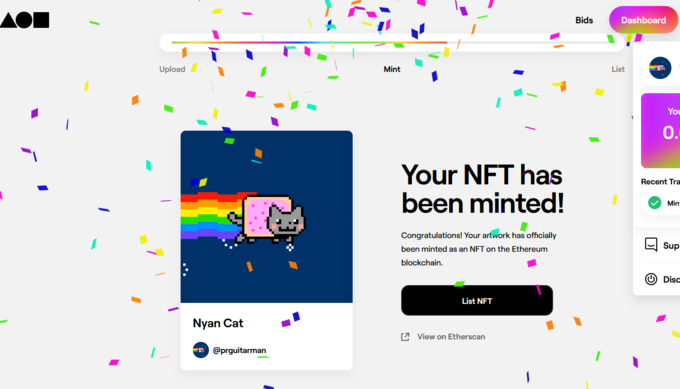The width and height of the screenshot is (680, 389).
Task: Click the List NFT button
Action: (477, 301)
